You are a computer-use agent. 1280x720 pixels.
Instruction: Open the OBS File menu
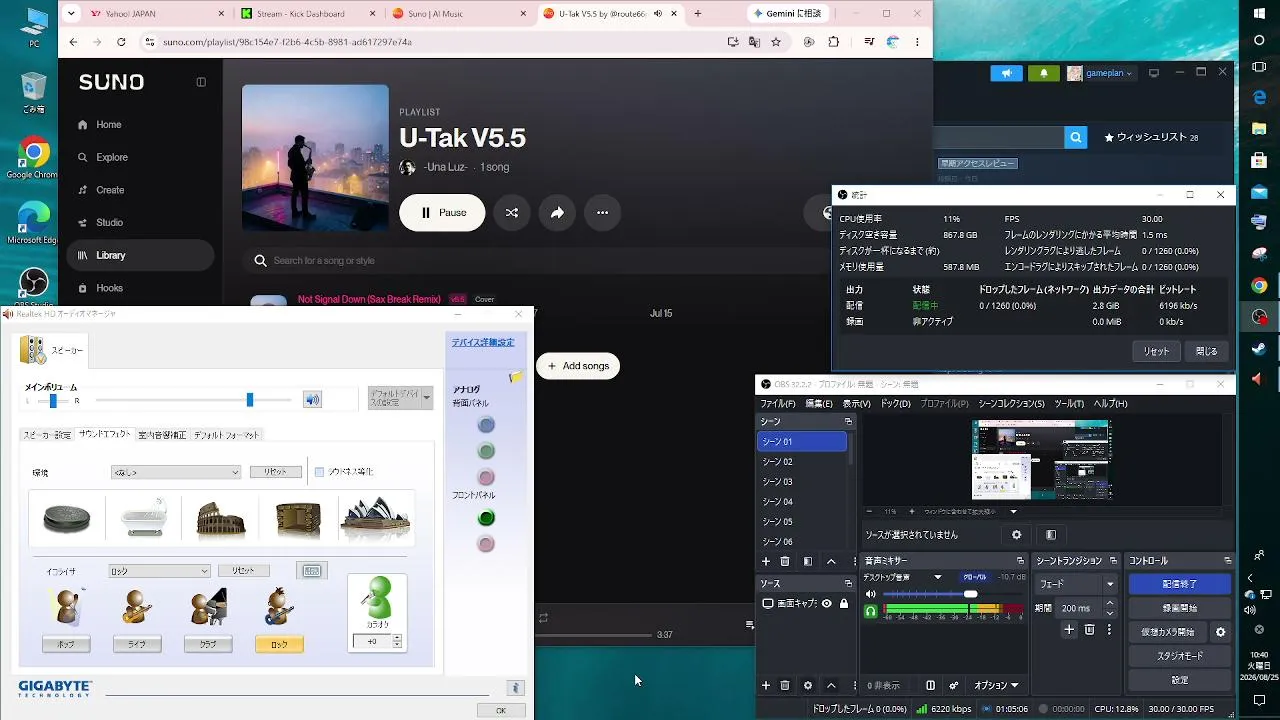click(777, 404)
